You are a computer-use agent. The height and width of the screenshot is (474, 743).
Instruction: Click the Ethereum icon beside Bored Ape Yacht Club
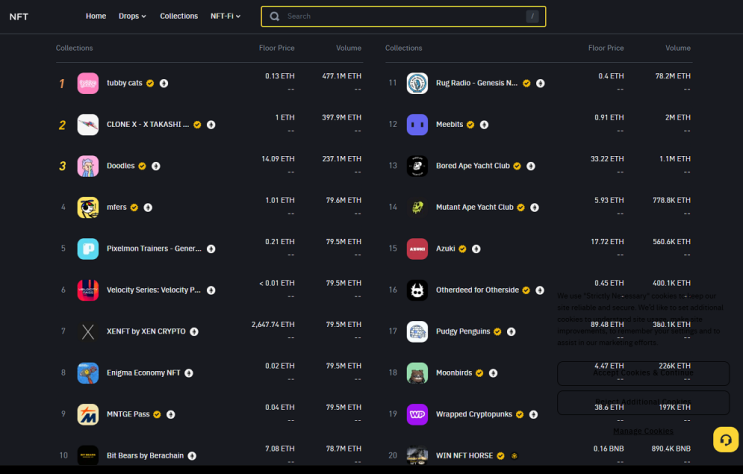(x=531, y=166)
